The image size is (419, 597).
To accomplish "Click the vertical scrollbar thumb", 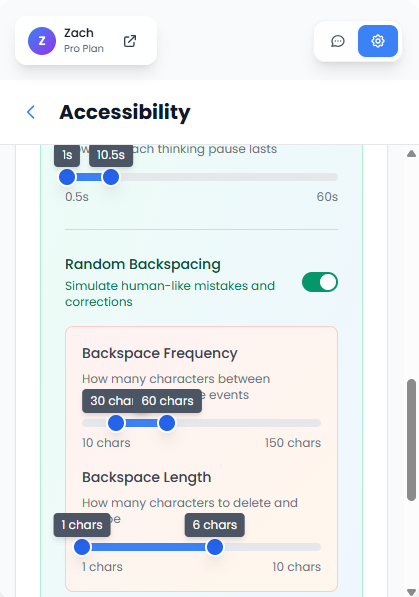I will pyautogui.click(x=411, y=440).
